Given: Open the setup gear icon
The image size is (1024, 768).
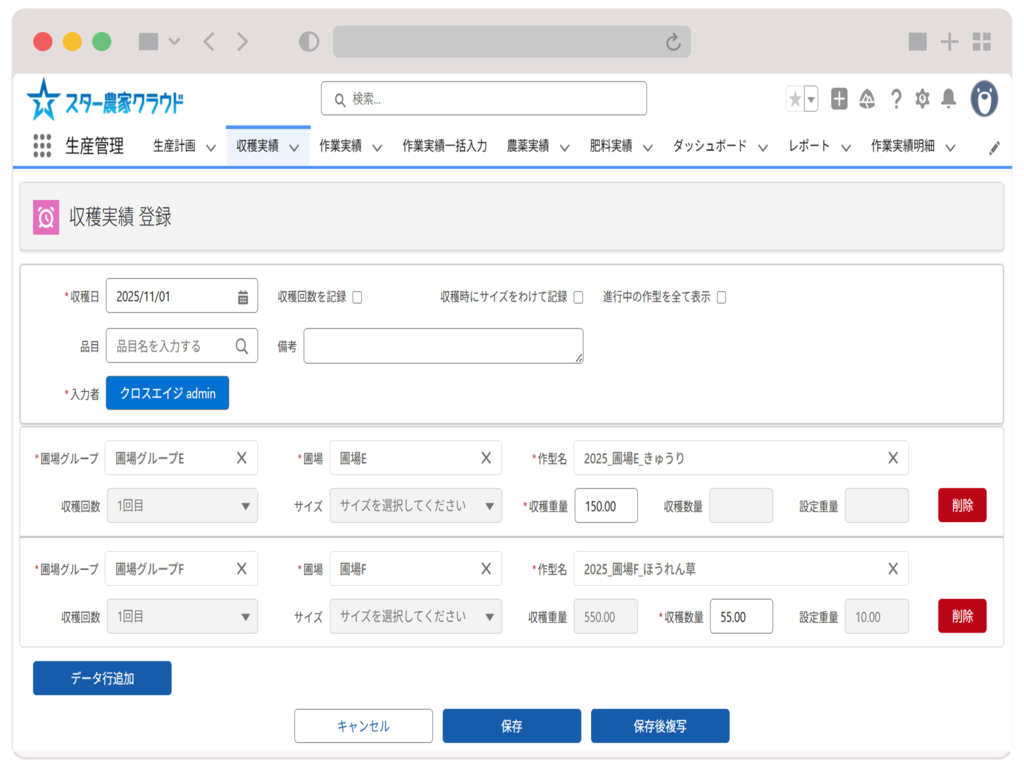Looking at the screenshot, I should [x=922, y=98].
